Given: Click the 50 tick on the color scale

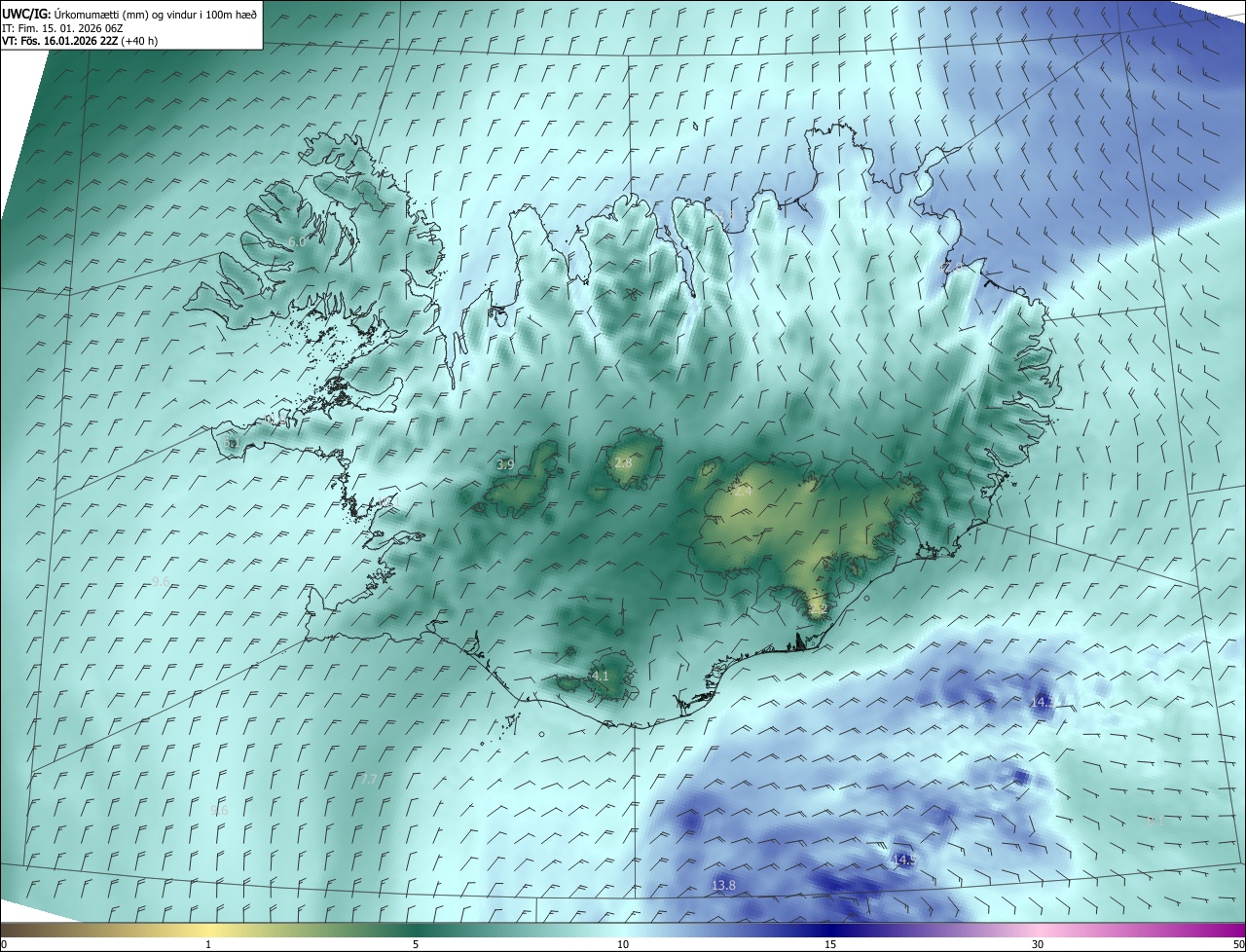Looking at the screenshot, I should tap(1239, 944).
